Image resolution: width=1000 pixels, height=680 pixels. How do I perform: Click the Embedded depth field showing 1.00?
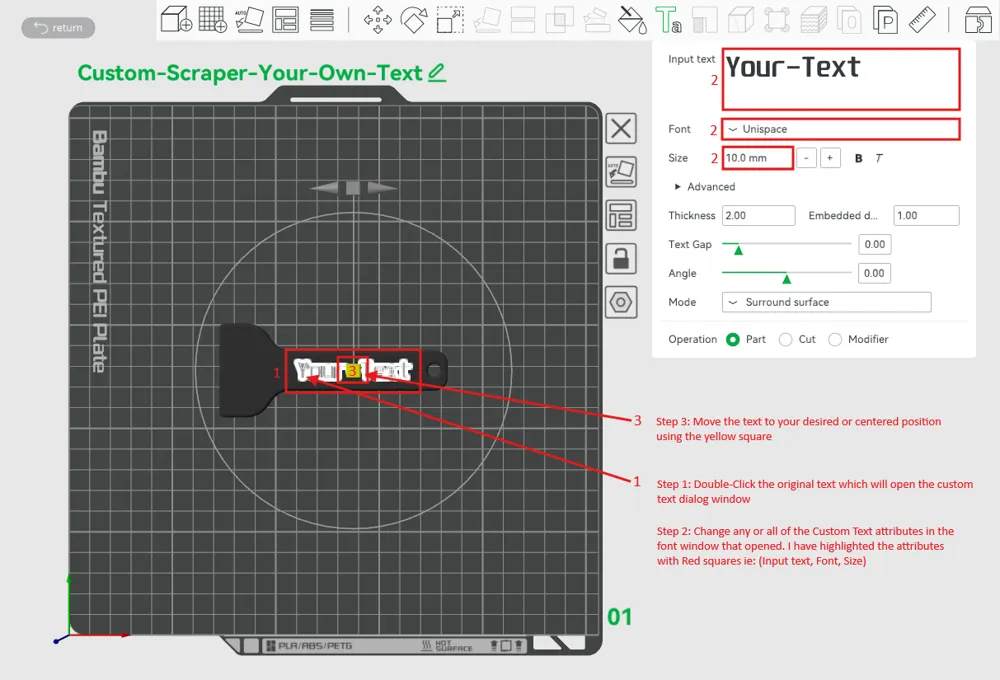pyautogui.click(x=926, y=216)
